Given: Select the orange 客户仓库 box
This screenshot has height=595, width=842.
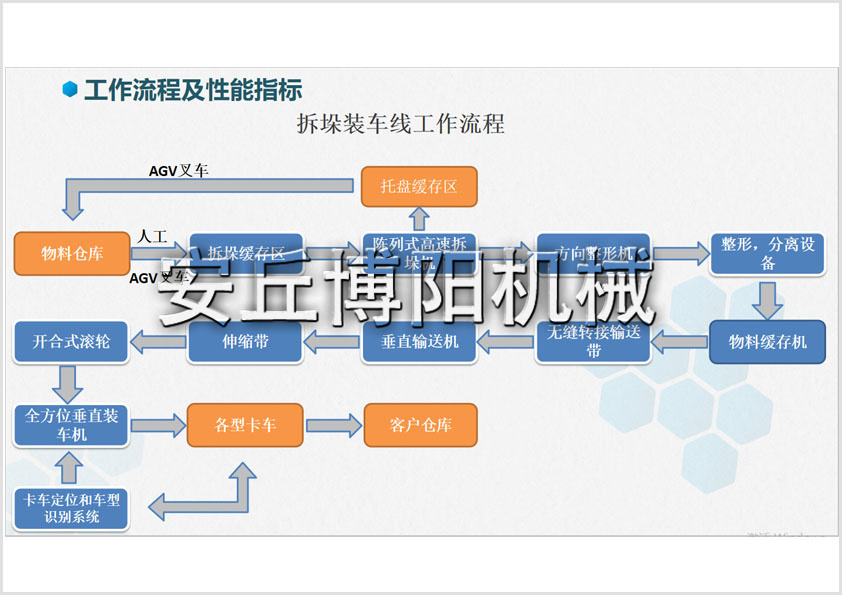Looking at the screenshot, I should (x=420, y=425).
